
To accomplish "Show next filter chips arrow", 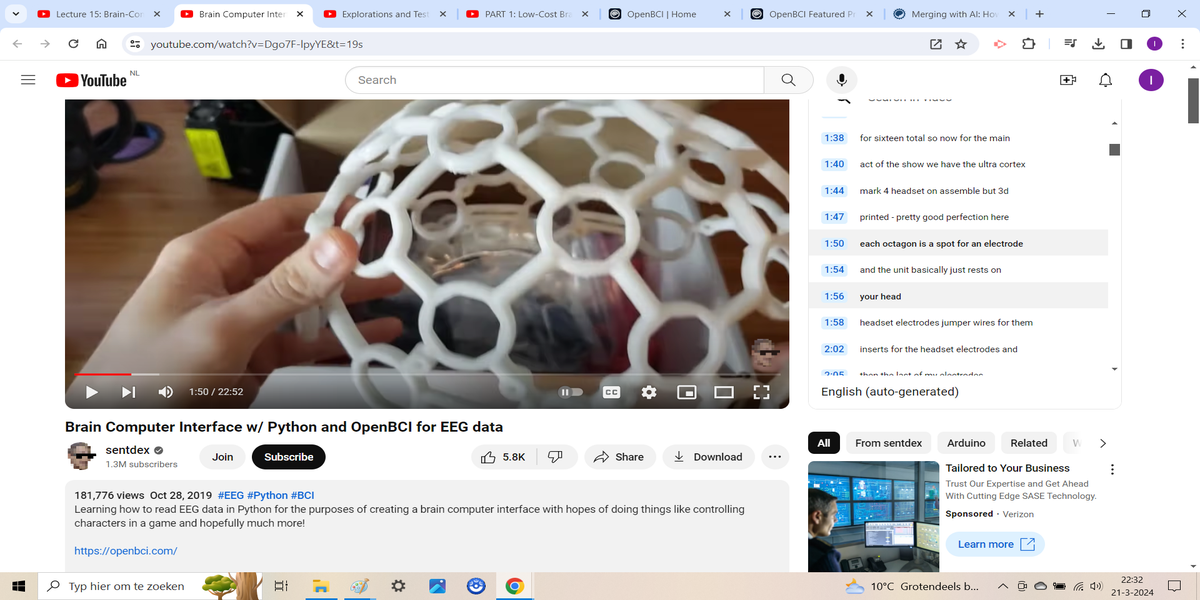I will click(1102, 443).
